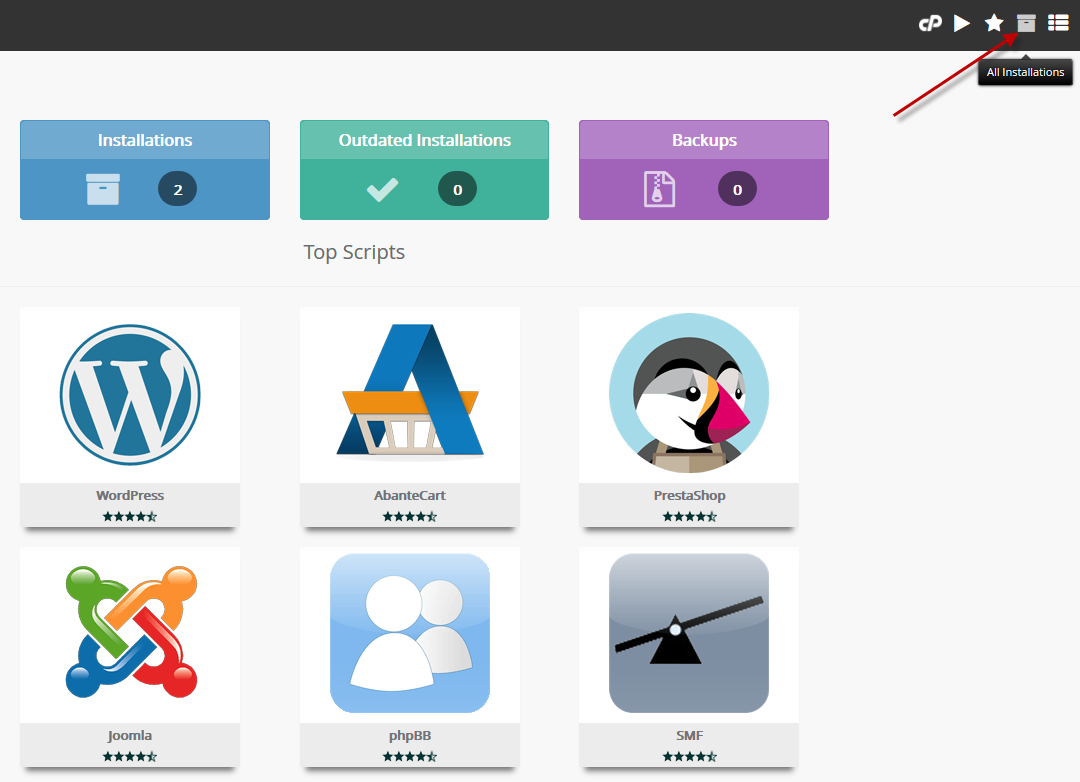Image resolution: width=1080 pixels, height=782 pixels.
Task: Select the SMF seesaw logo
Action: (689, 633)
